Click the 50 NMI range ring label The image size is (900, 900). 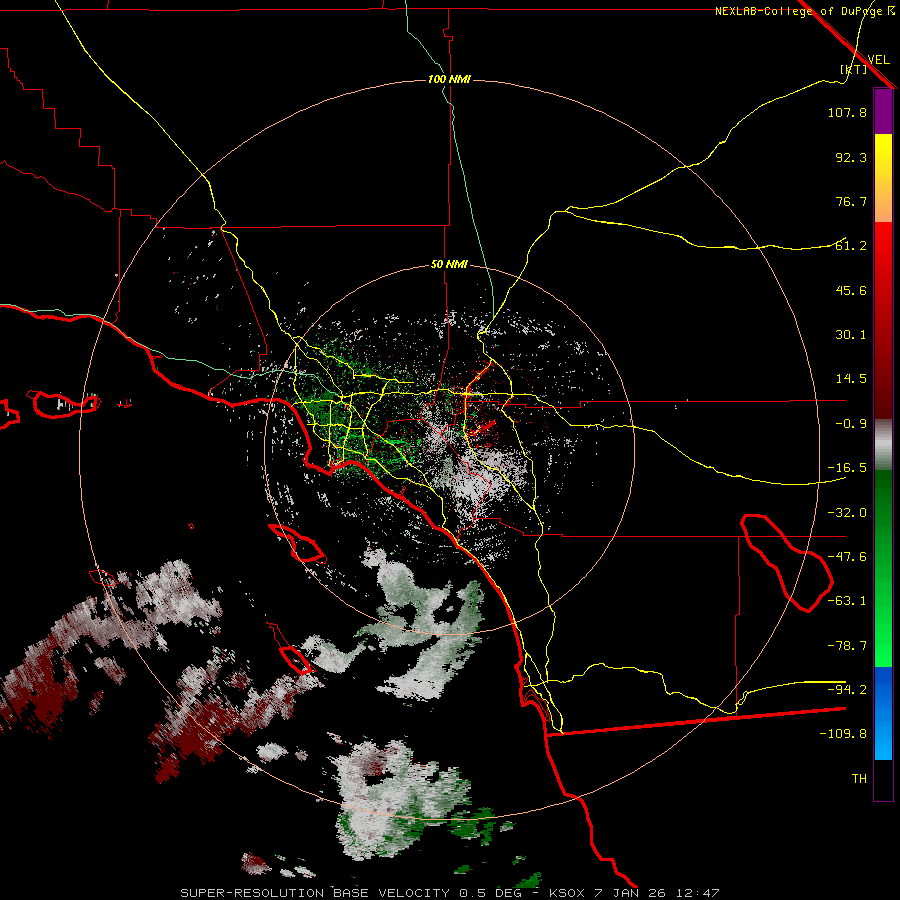click(x=449, y=265)
